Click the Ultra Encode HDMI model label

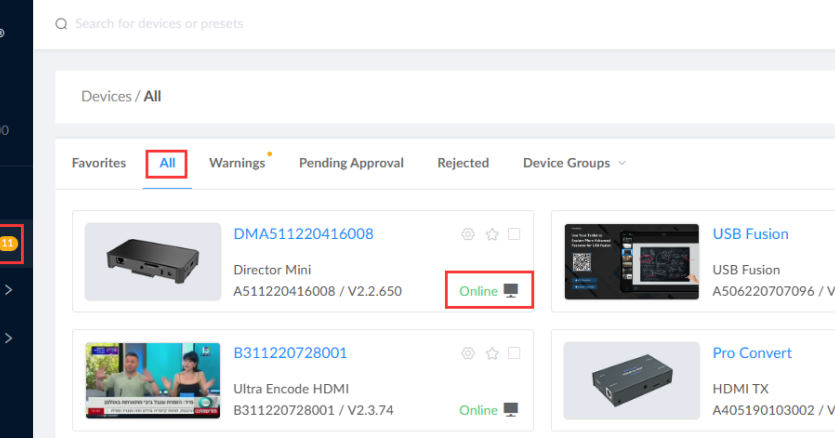point(291,388)
